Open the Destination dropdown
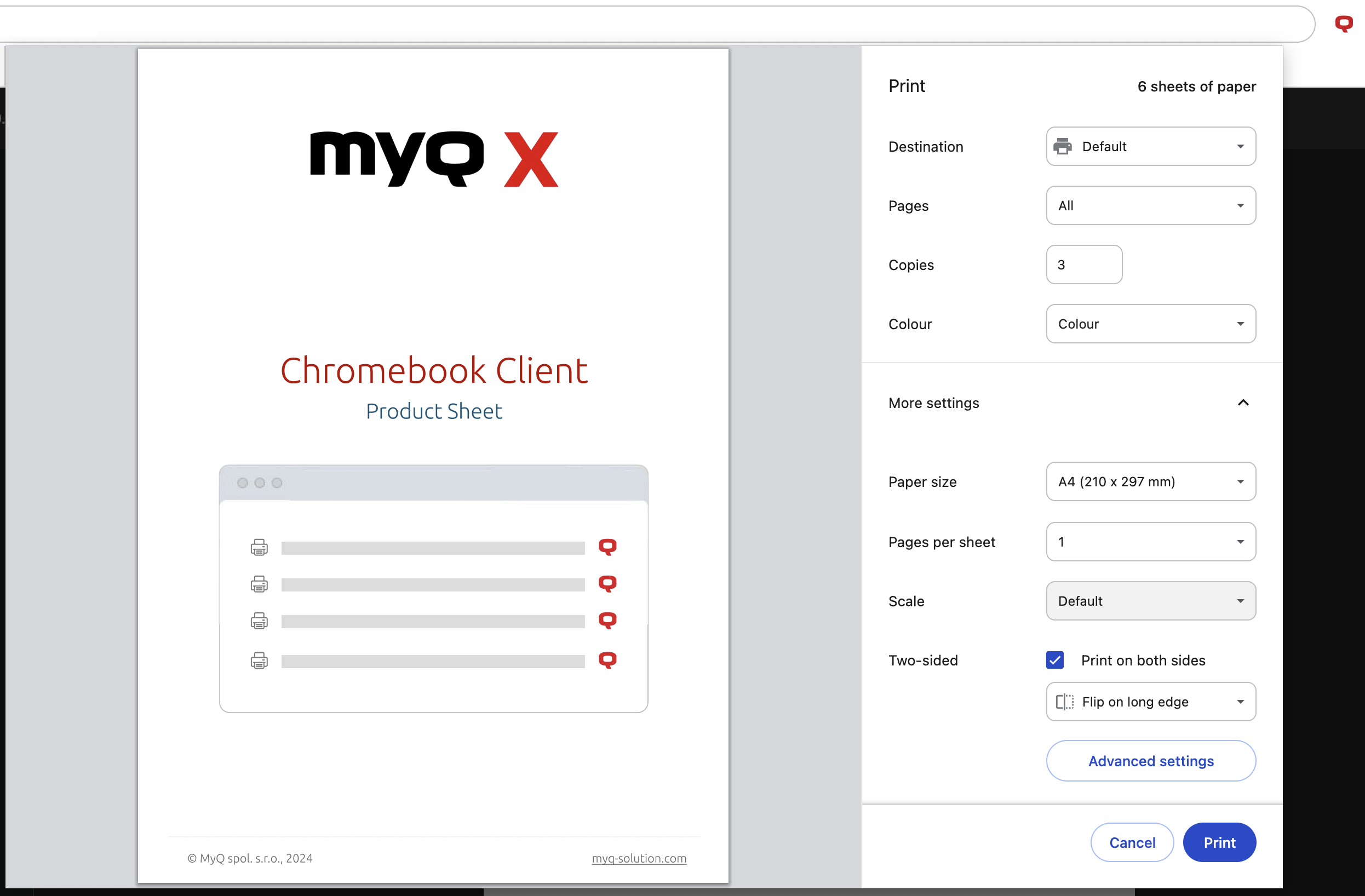 click(x=1150, y=147)
